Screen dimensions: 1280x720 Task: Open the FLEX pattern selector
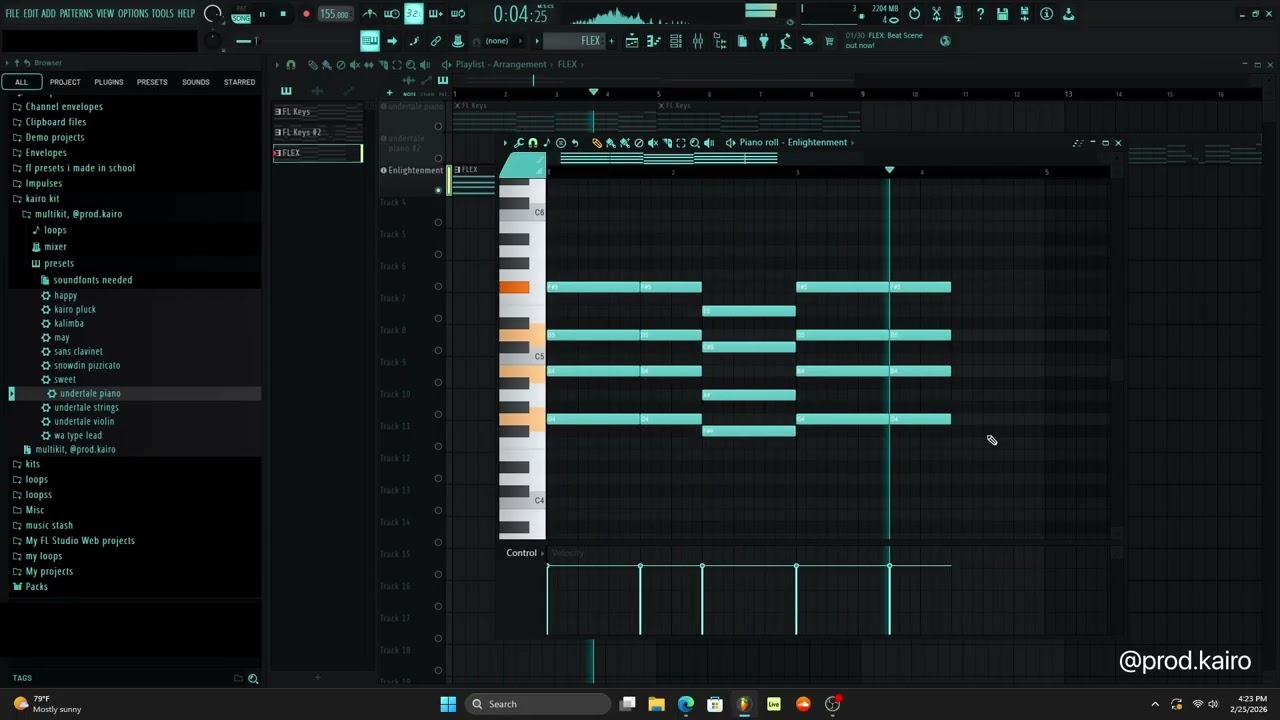[574, 41]
